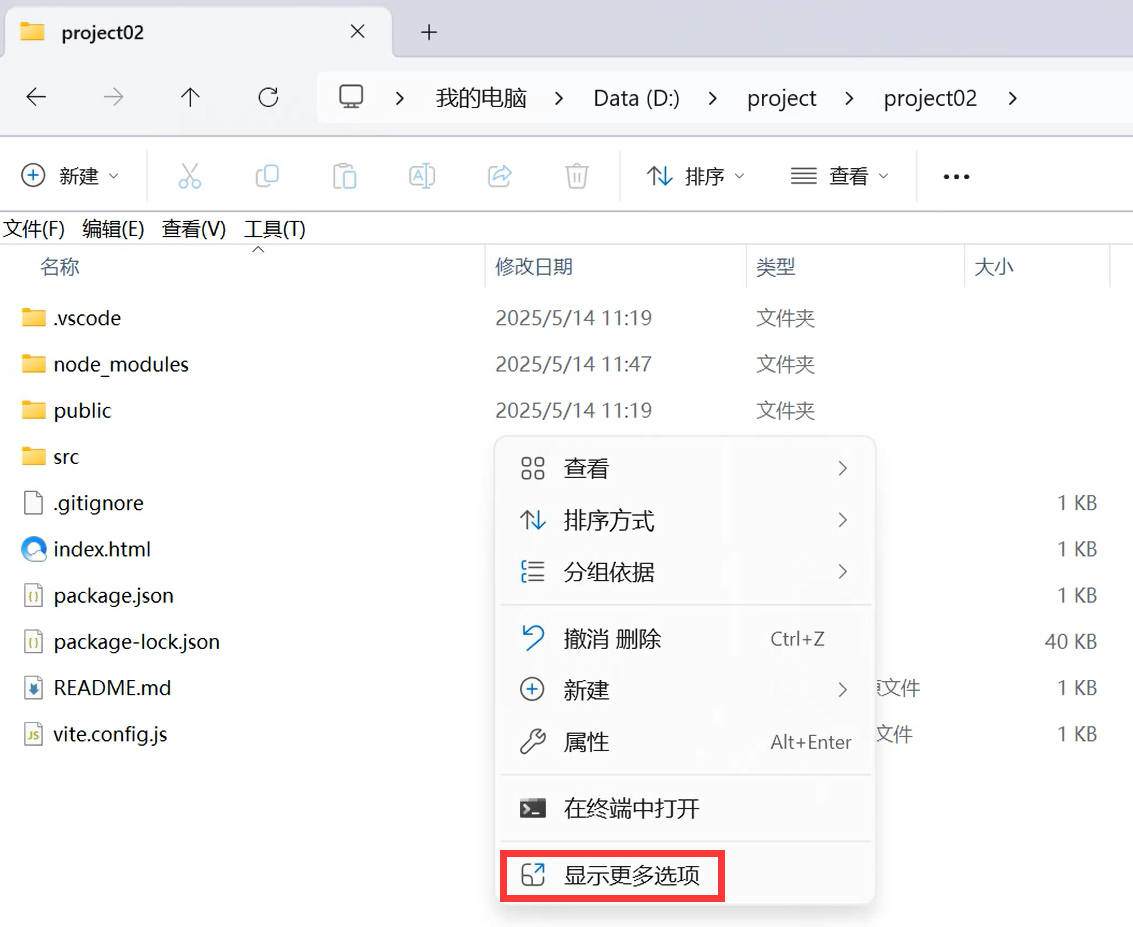Screen dimensions: 1133x927
Task: Refresh the current folder
Action: (268, 97)
